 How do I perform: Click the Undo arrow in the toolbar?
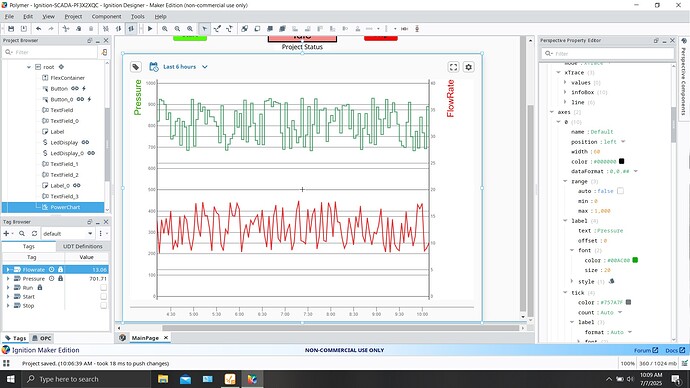click(39, 29)
